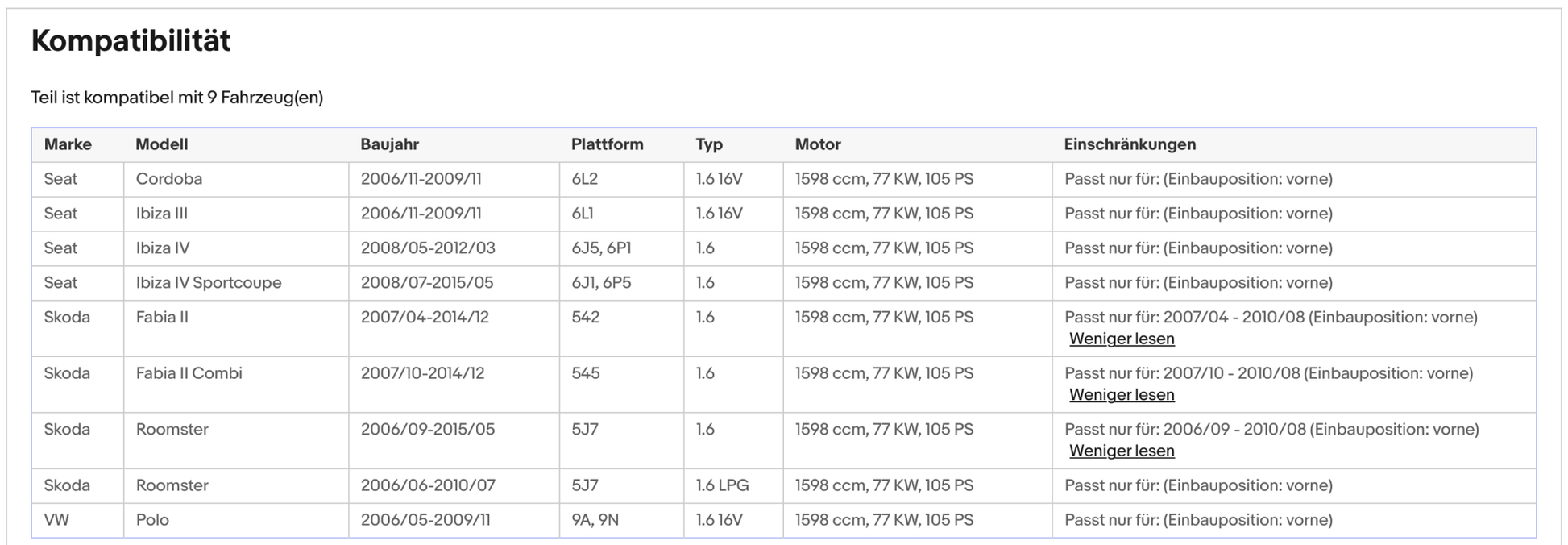Click the Typ column header
This screenshot has width=1568, height=545.
[709, 144]
